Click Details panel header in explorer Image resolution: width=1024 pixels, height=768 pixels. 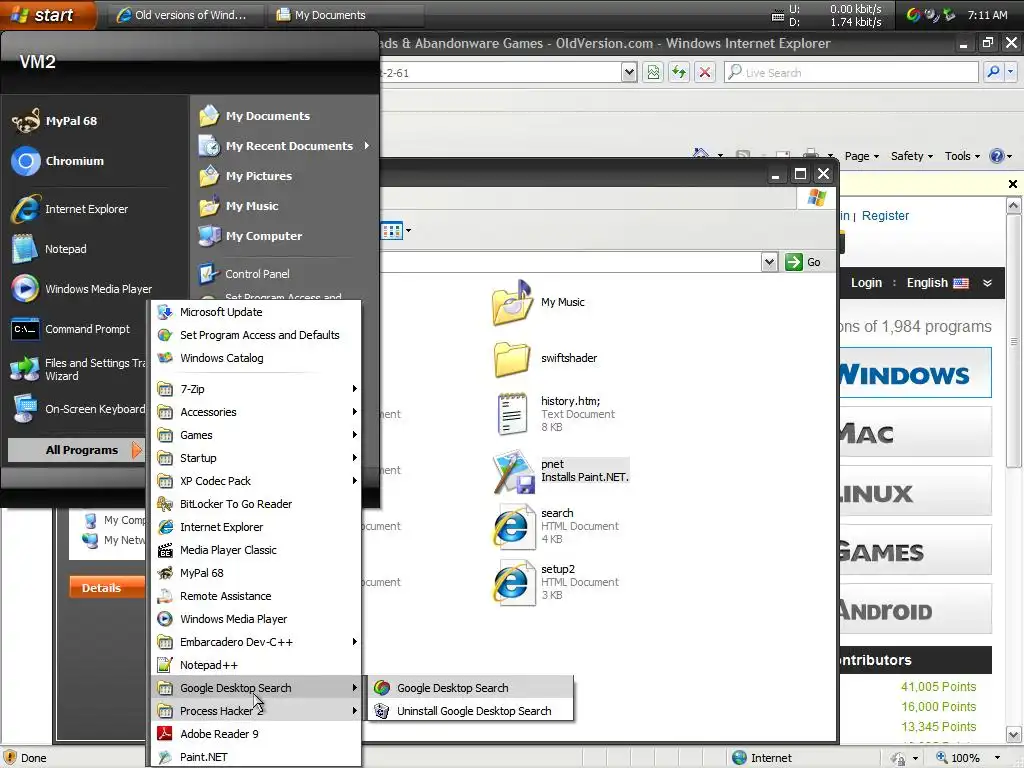click(x=106, y=588)
